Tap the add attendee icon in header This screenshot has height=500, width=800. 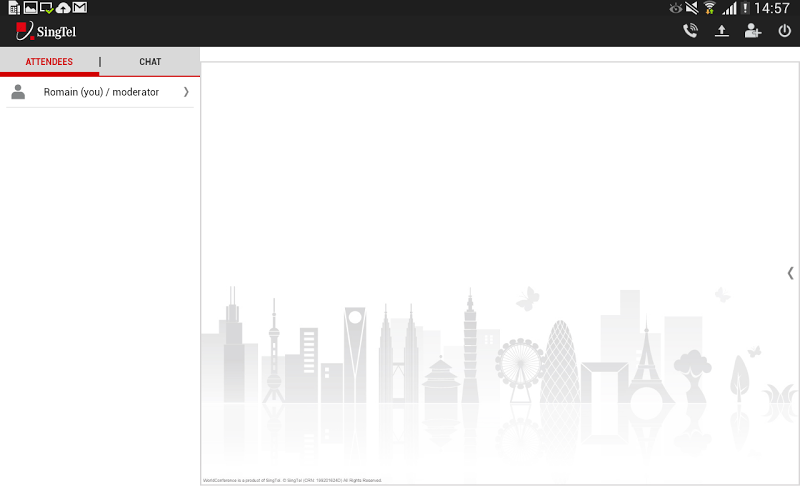[x=753, y=31]
